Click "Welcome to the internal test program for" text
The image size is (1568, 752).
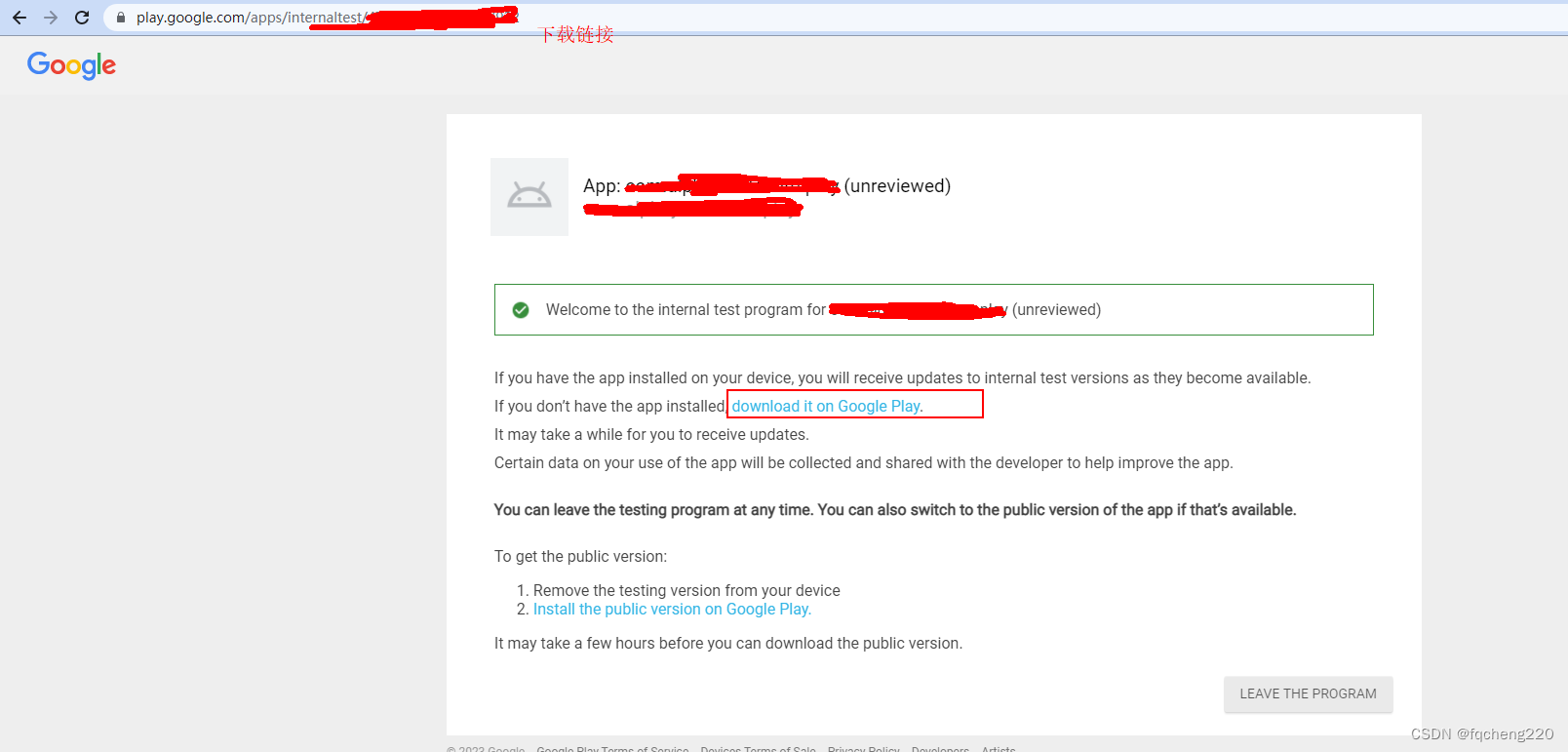coord(686,310)
